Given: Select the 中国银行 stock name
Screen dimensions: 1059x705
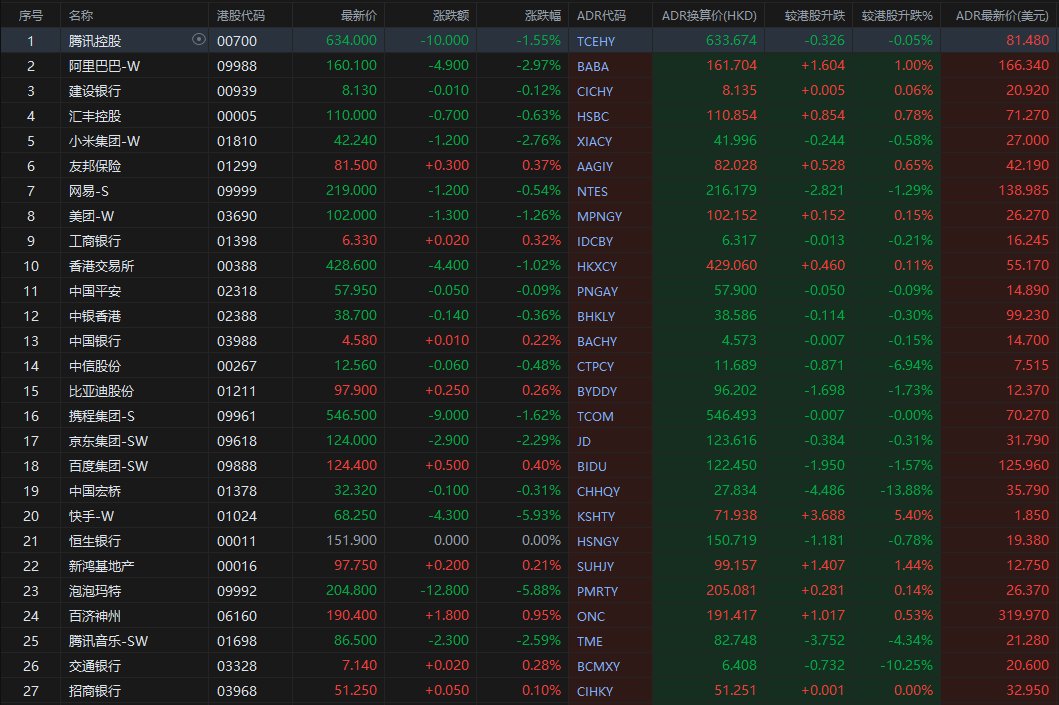Looking at the screenshot, I should pyautogui.click(x=95, y=340).
